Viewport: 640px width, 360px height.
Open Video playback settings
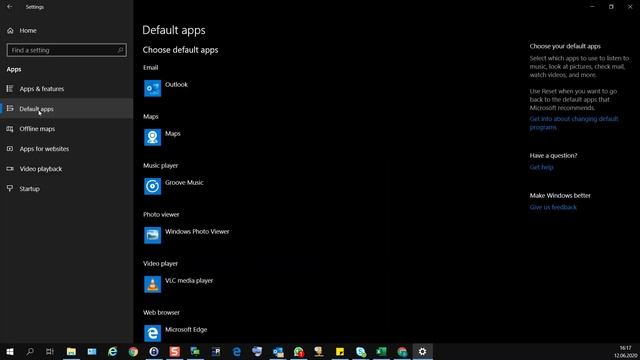[x=67, y=169]
